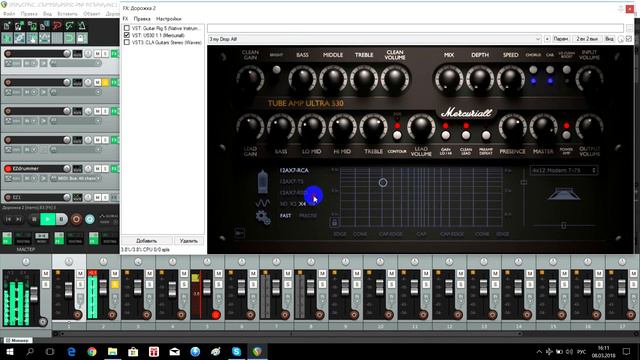
Task: Click the Добавить button
Action: coord(146,241)
